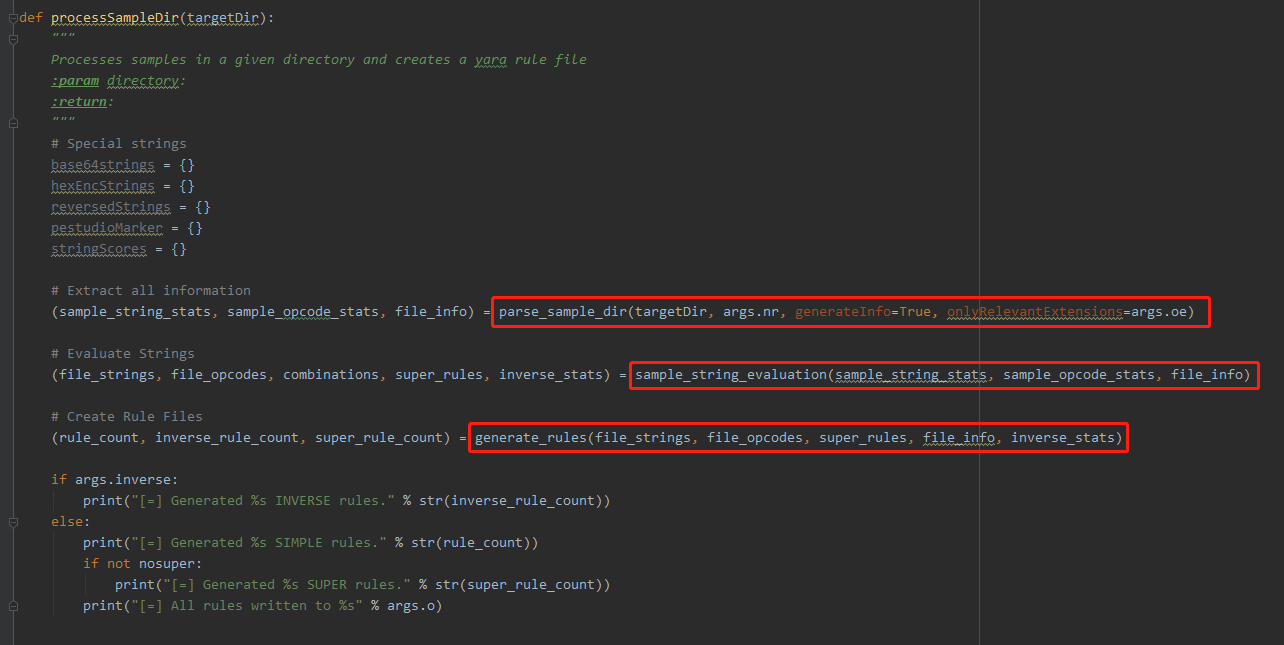This screenshot has height=645, width=1284.
Task: Click the ':return' docstring tag
Action: 79,102
